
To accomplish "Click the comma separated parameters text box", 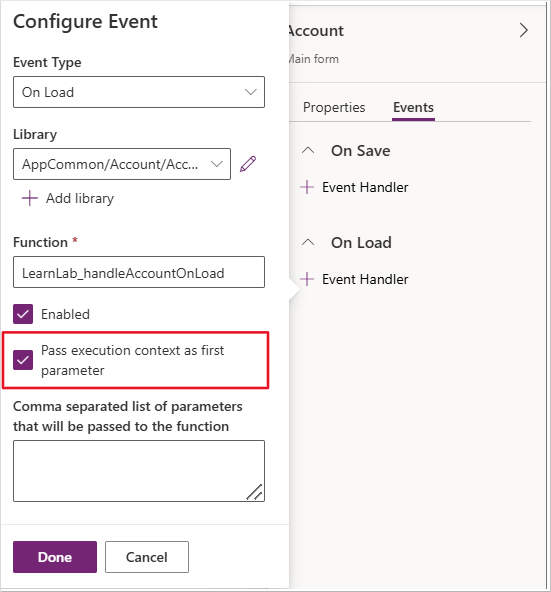I will [139, 471].
